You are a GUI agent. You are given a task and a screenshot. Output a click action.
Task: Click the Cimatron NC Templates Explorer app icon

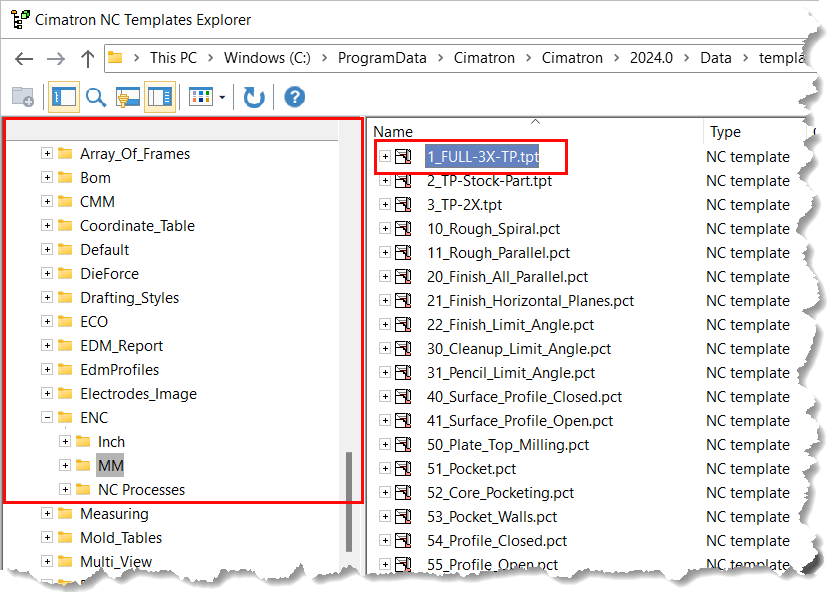point(20,19)
